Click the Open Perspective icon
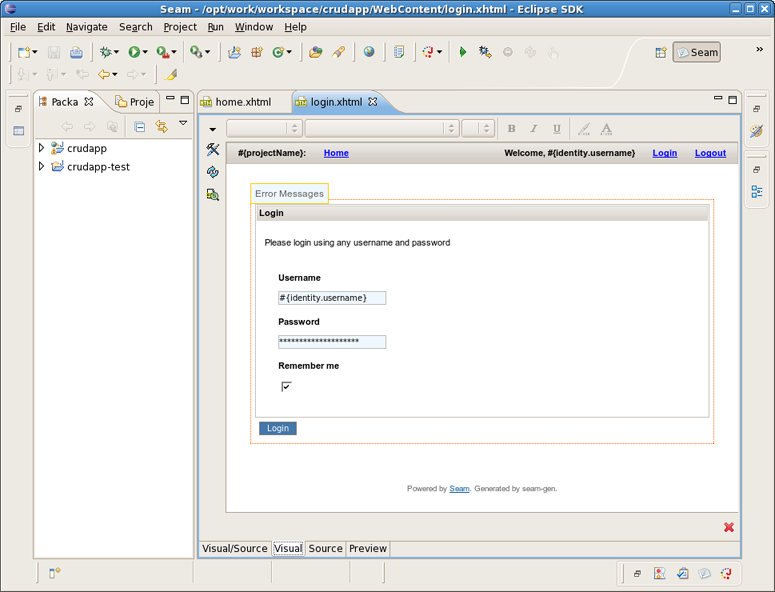The image size is (775, 592). [661, 52]
